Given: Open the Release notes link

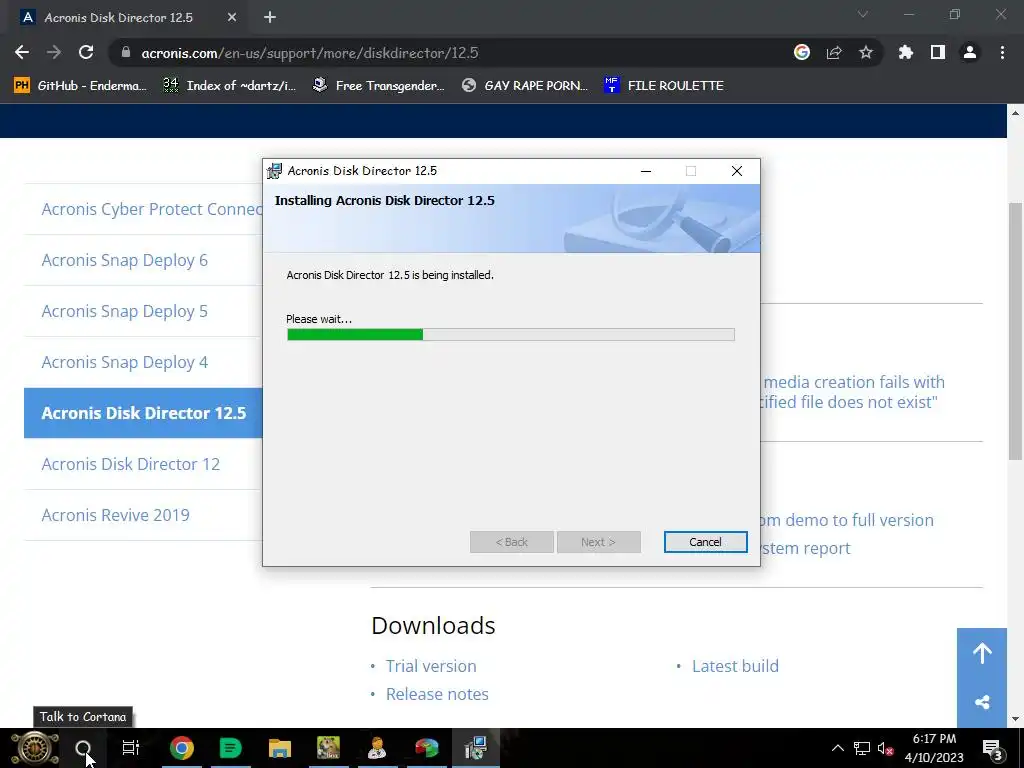Looking at the screenshot, I should 437,694.
